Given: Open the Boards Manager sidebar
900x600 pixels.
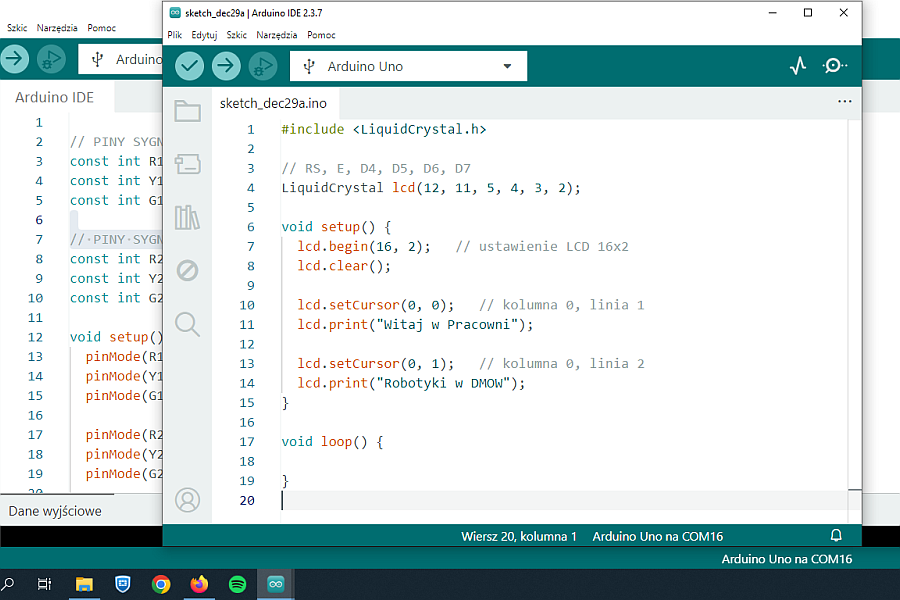Looking at the screenshot, I should pos(187,164).
